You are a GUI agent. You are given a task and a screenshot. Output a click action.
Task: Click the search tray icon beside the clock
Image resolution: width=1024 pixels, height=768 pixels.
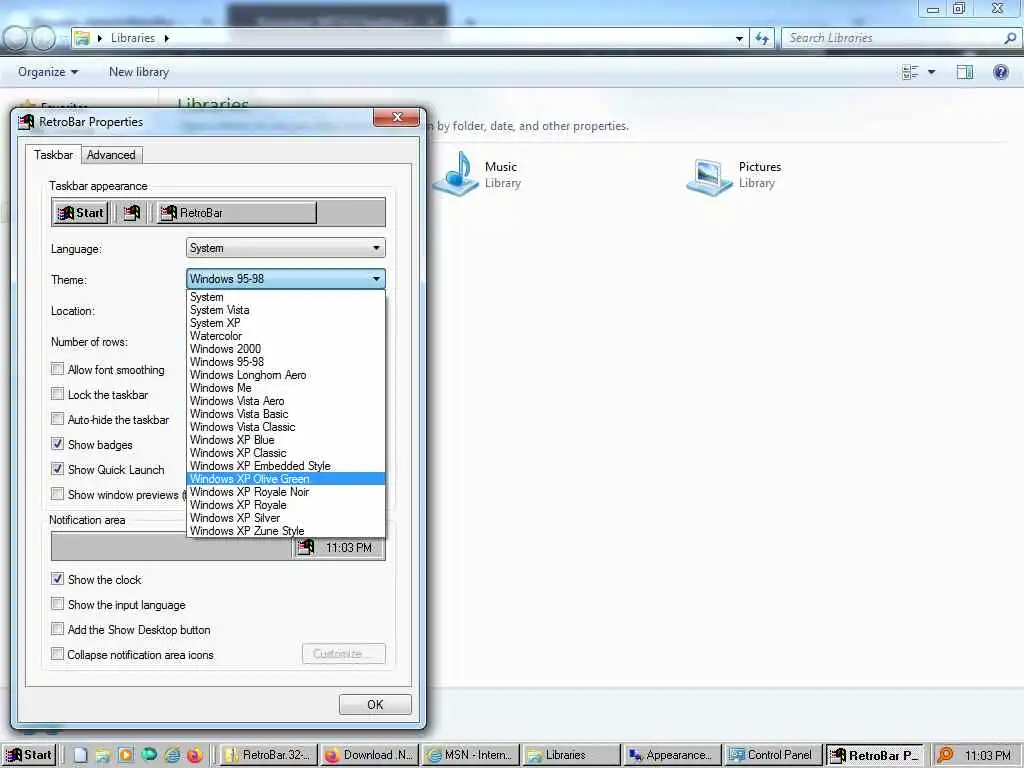[945, 755]
